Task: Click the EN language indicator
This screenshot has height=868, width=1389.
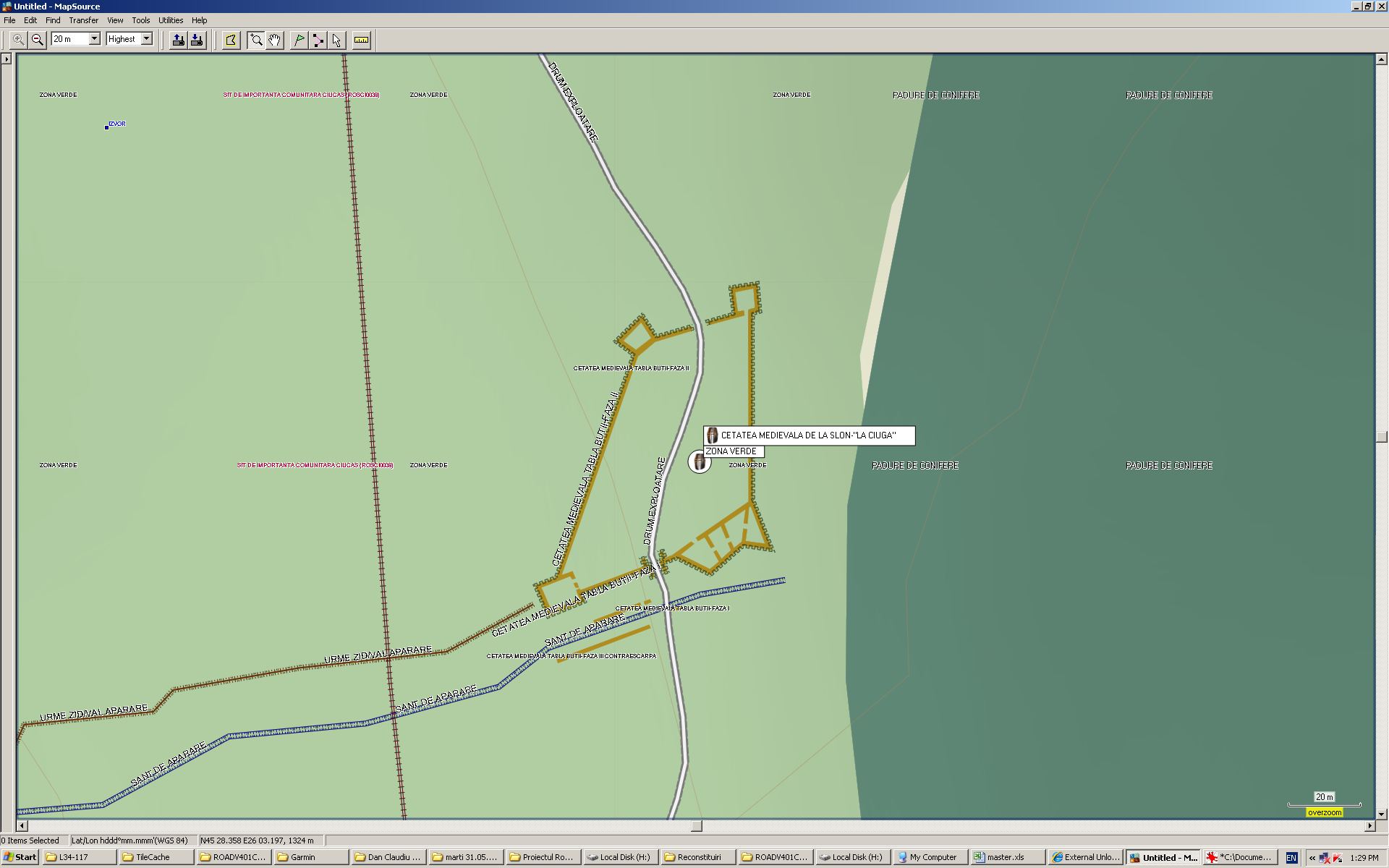Action: 1291,858
